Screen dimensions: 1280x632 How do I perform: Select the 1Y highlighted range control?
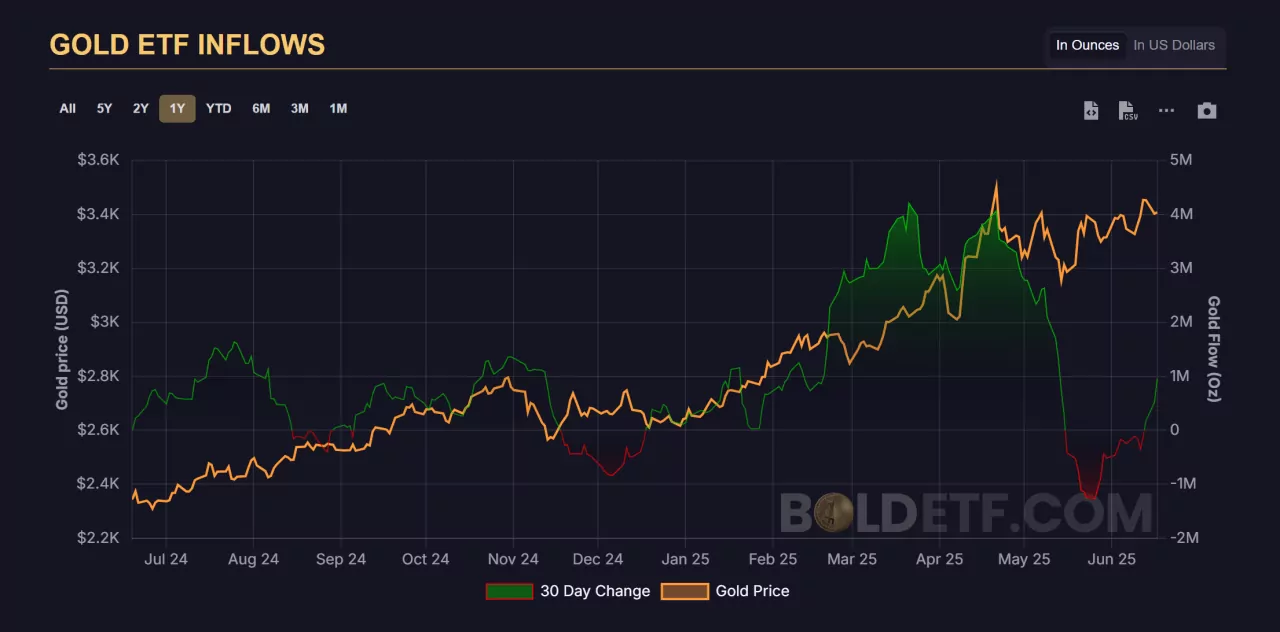coord(177,108)
